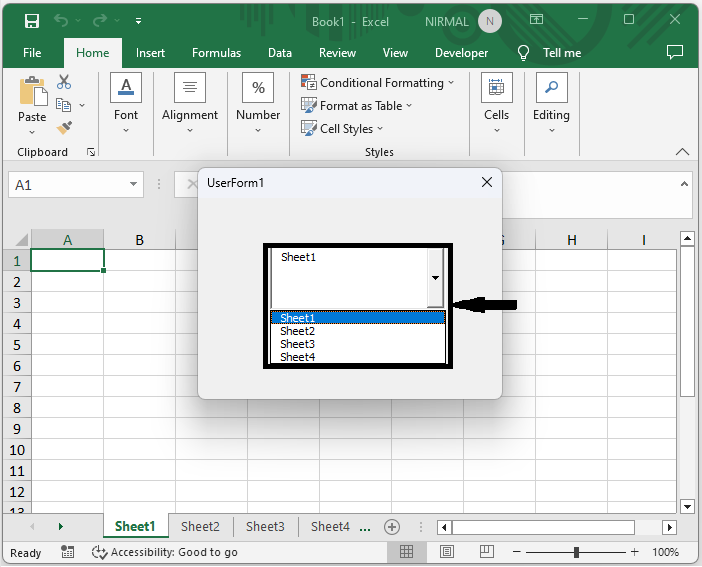Click the vertical scrollbar down arrow
This screenshot has width=702, height=567.
click(687, 507)
